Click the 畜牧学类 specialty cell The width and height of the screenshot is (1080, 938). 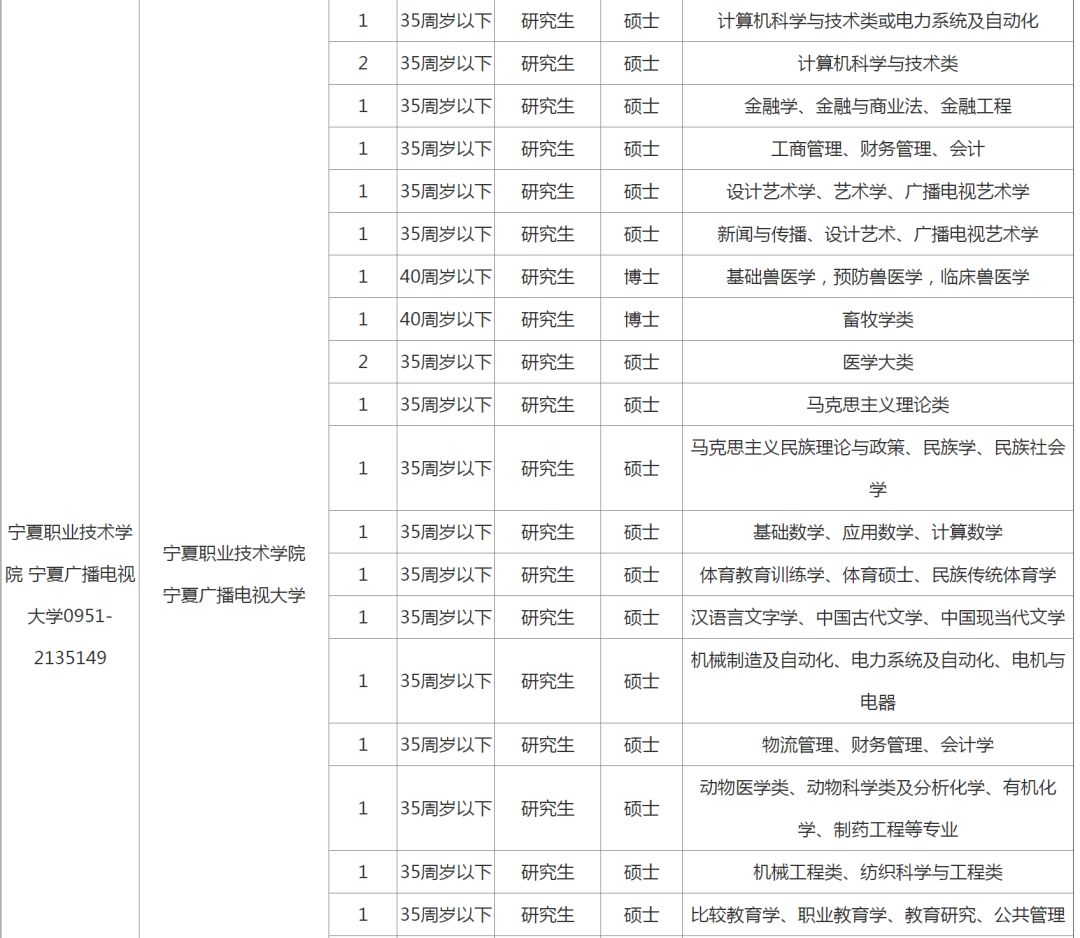(x=878, y=319)
